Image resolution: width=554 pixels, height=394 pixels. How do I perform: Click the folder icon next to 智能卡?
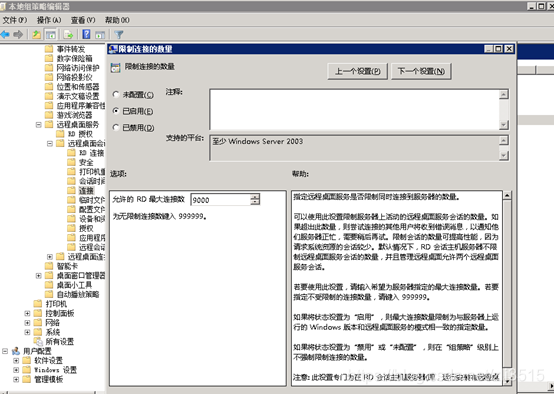click(49, 266)
